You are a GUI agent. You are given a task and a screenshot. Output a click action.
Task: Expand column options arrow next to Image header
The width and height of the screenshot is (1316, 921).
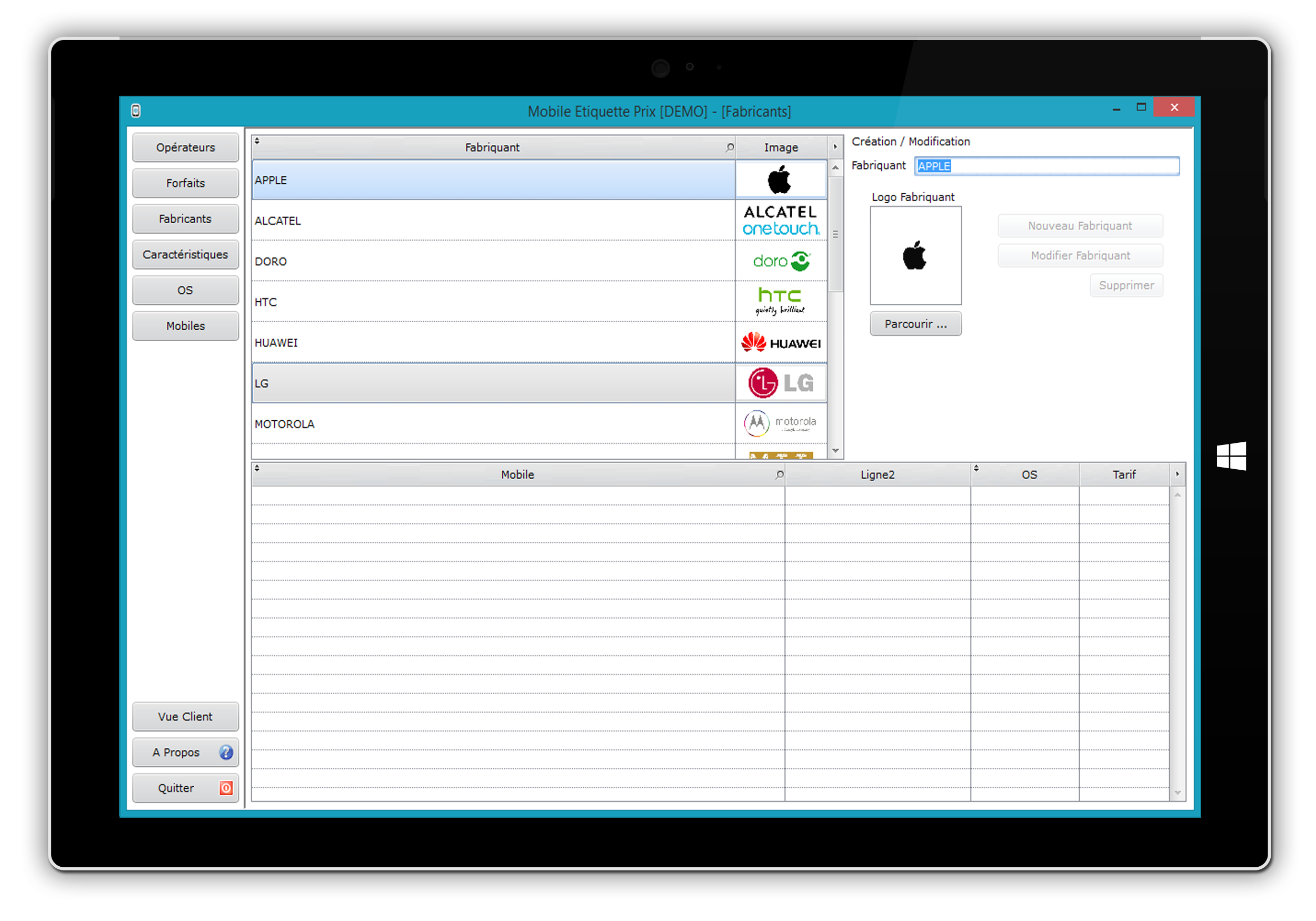(835, 147)
